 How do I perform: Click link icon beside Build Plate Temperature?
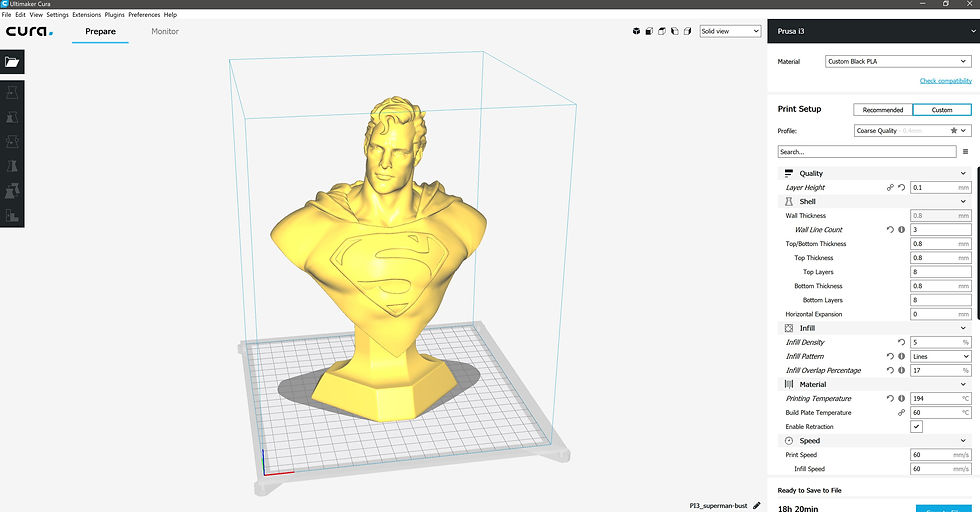point(901,413)
